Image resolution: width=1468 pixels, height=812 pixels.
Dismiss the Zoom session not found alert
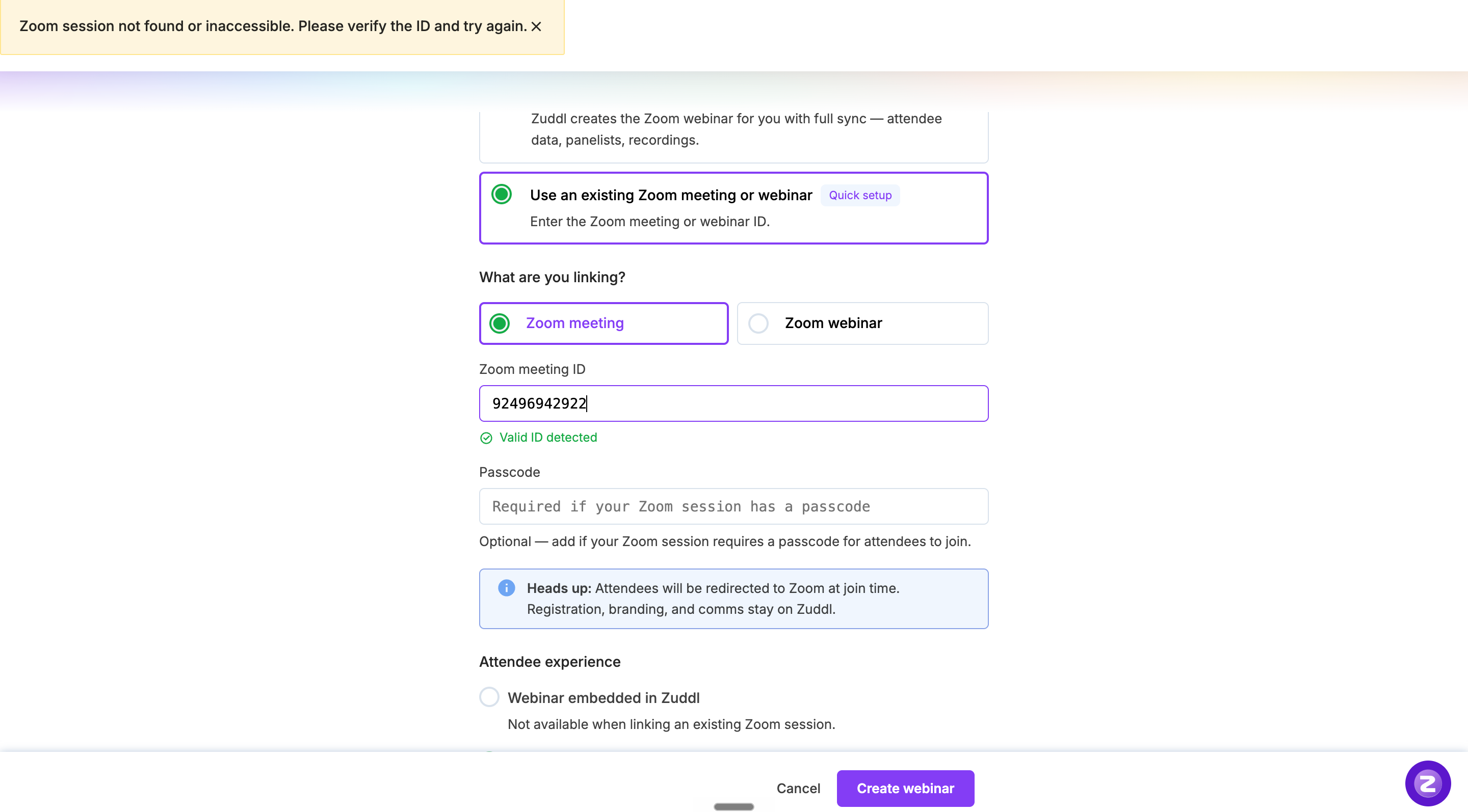coord(536,26)
